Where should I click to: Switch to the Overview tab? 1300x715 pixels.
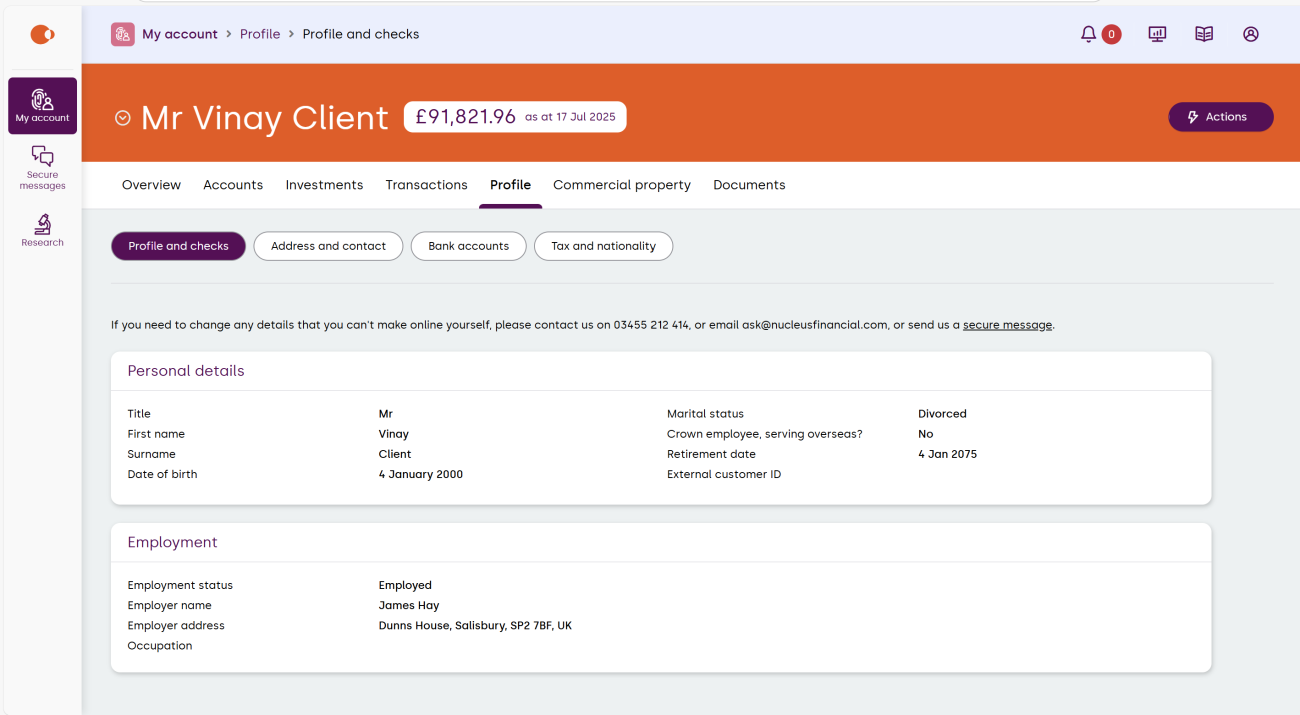[x=151, y=185]
